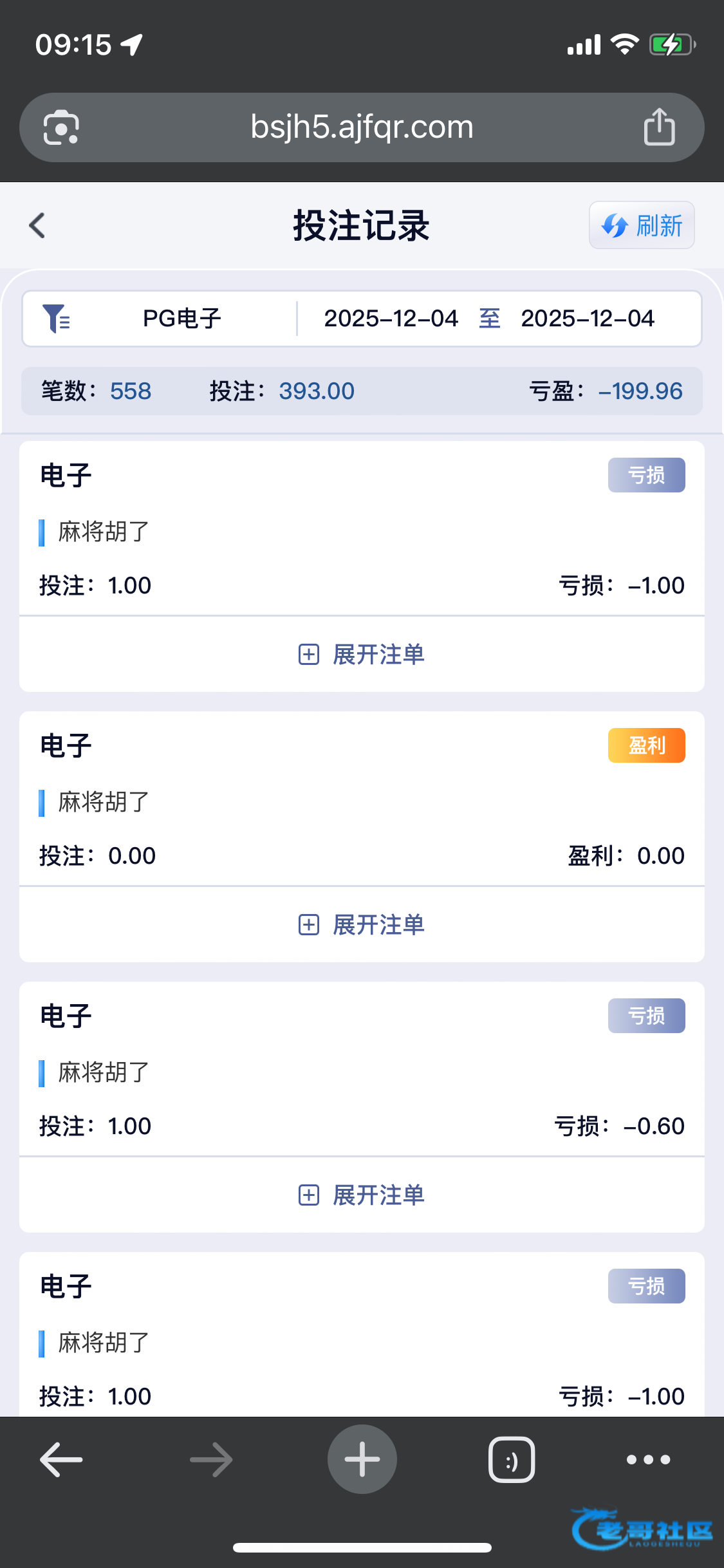Open a new tab with plus button

click(x=362, y=1459)
